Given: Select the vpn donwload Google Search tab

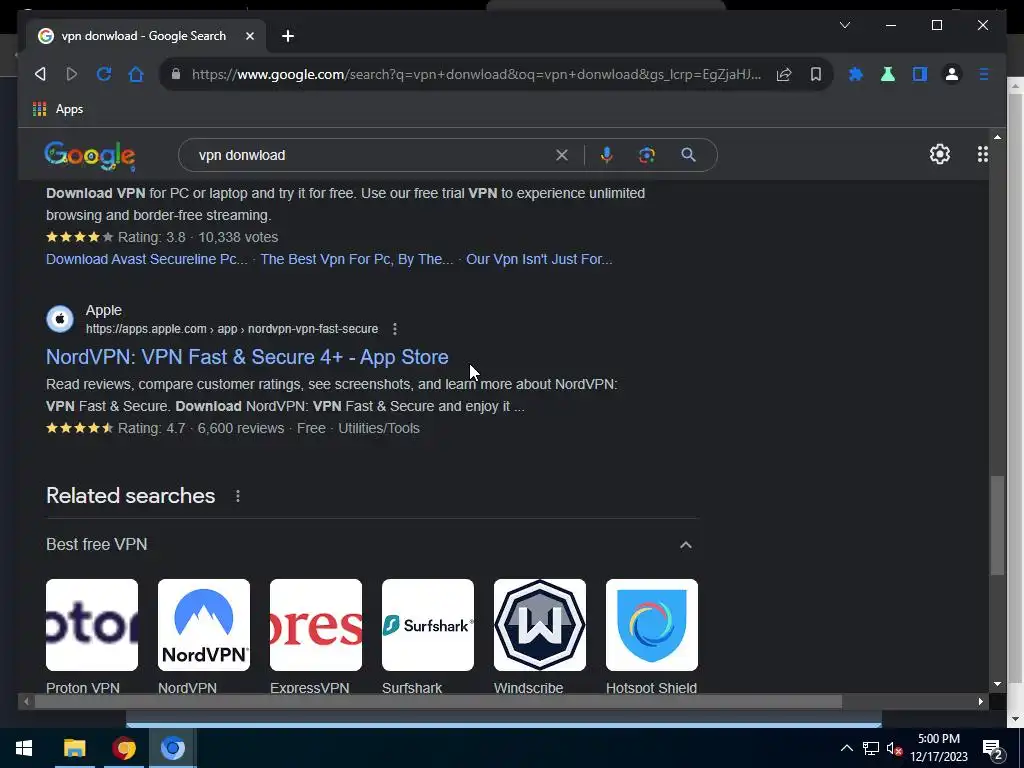Looking at the screenshot, I should [146, 36].
